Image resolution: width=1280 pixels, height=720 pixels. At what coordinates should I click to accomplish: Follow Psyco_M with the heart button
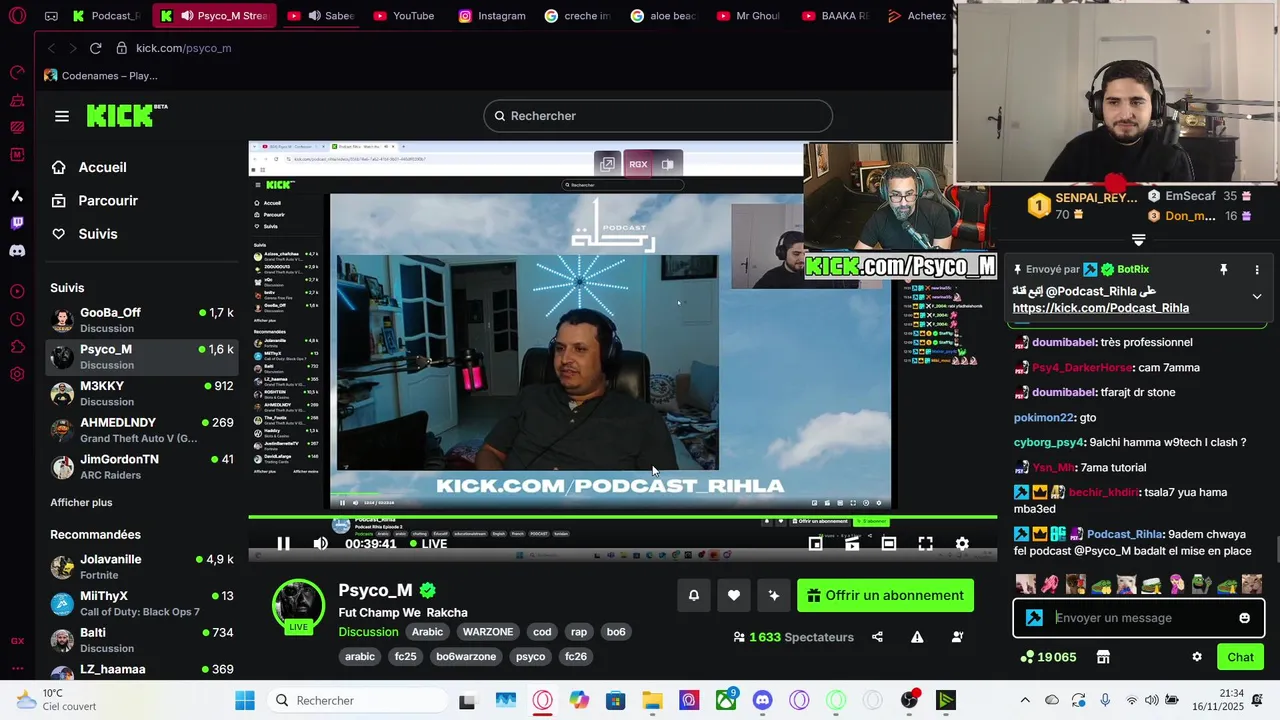click(x=734, y=595)
